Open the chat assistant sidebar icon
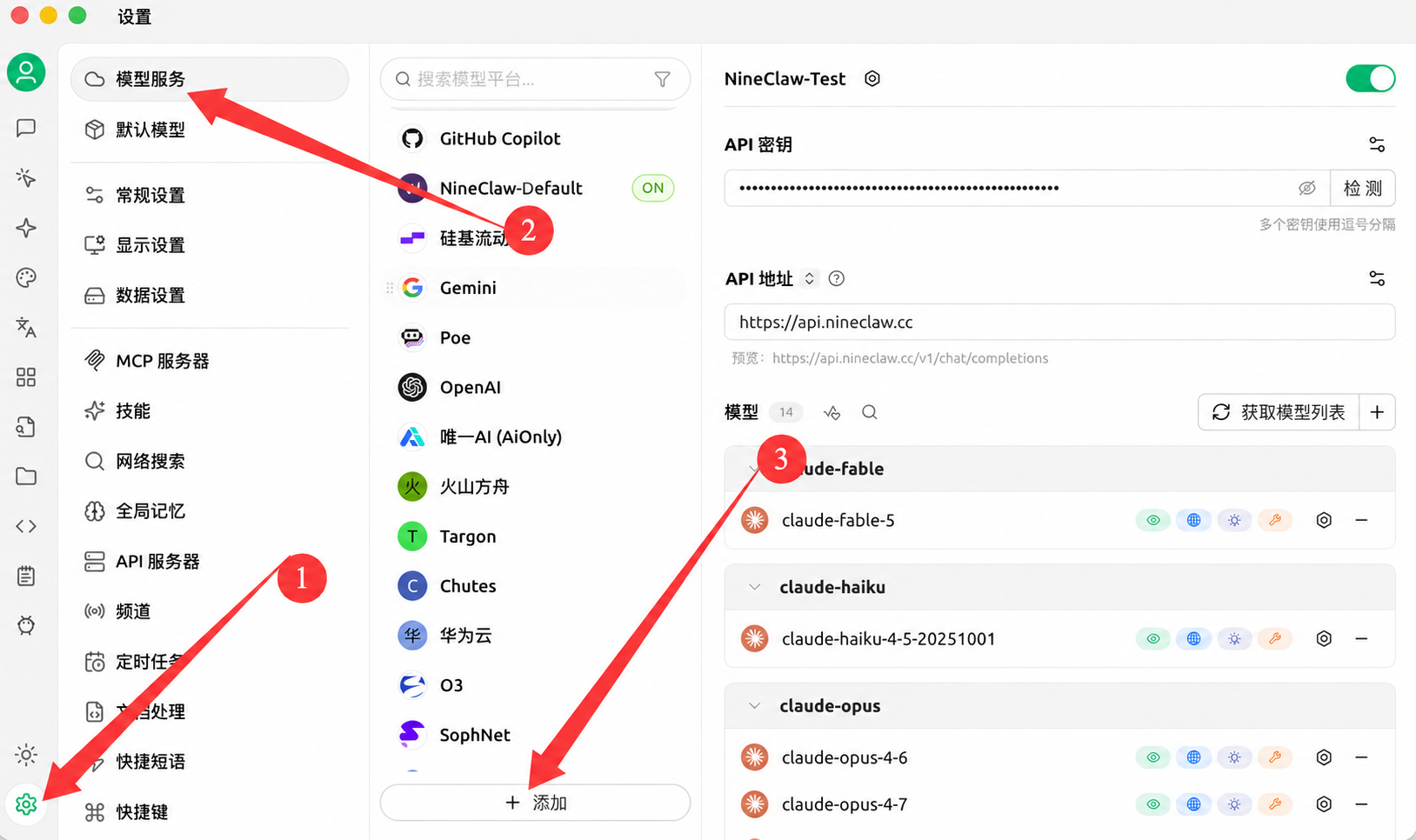 coord(26,128)
